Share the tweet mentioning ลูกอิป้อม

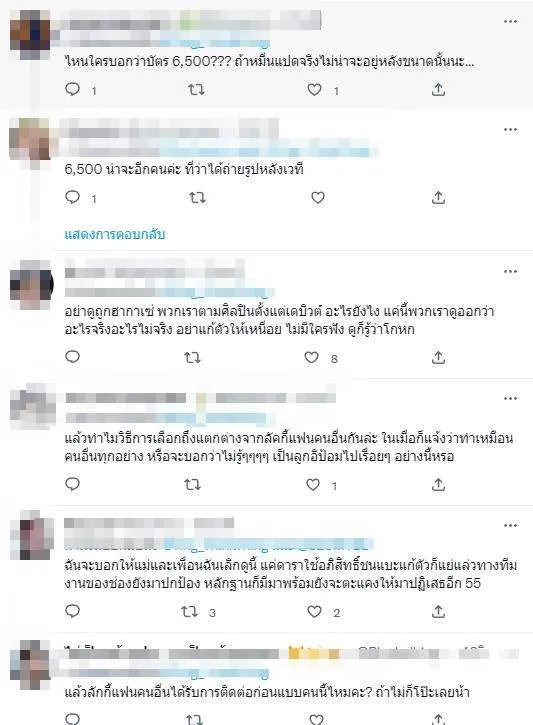(x=438, y=485)
